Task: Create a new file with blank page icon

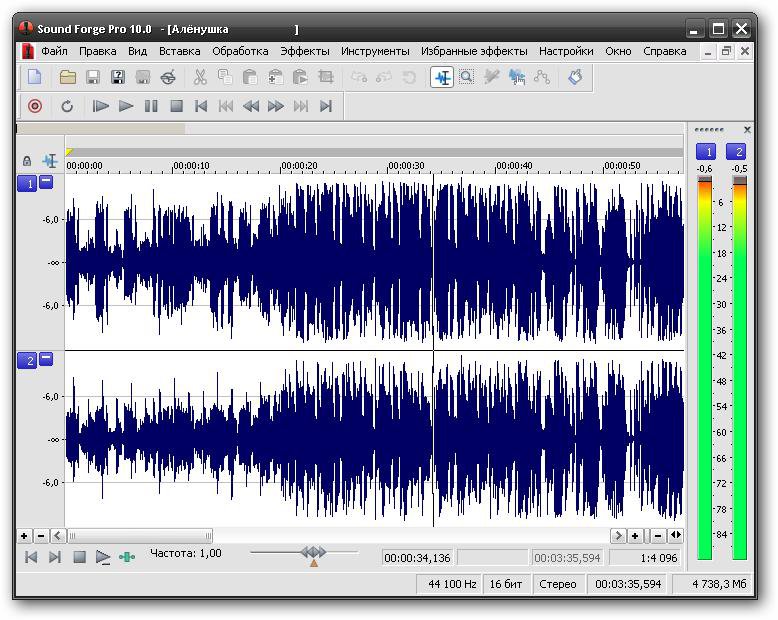Action: [35, 77]
